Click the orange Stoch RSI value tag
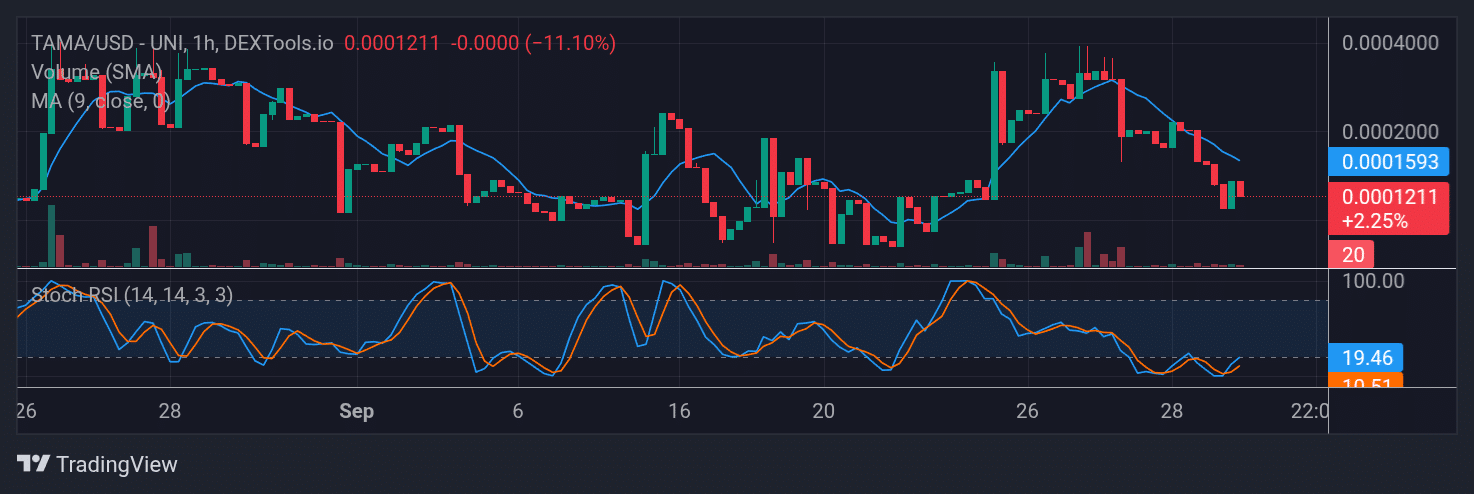1474x494 pixels. (x=1365, y=380)
